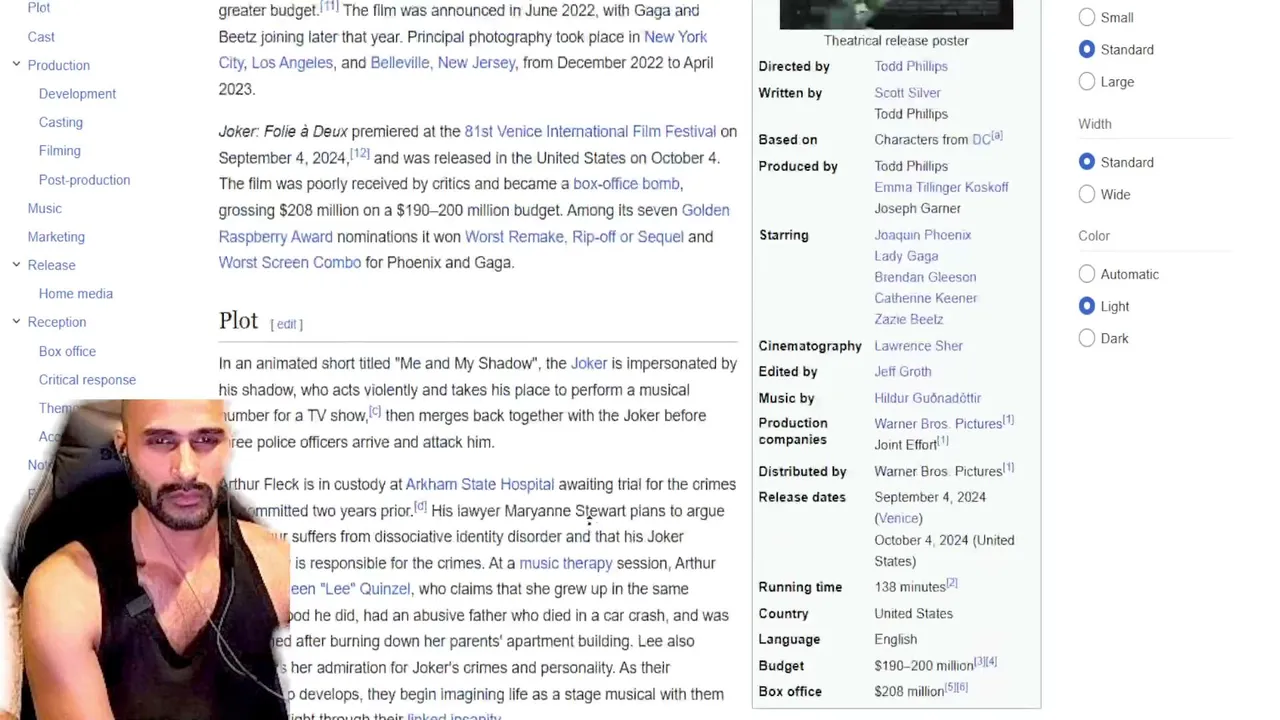Collapse the Reception section in the sidebar
Viewport: 1280px width, 720px height.
click(16, 322)
